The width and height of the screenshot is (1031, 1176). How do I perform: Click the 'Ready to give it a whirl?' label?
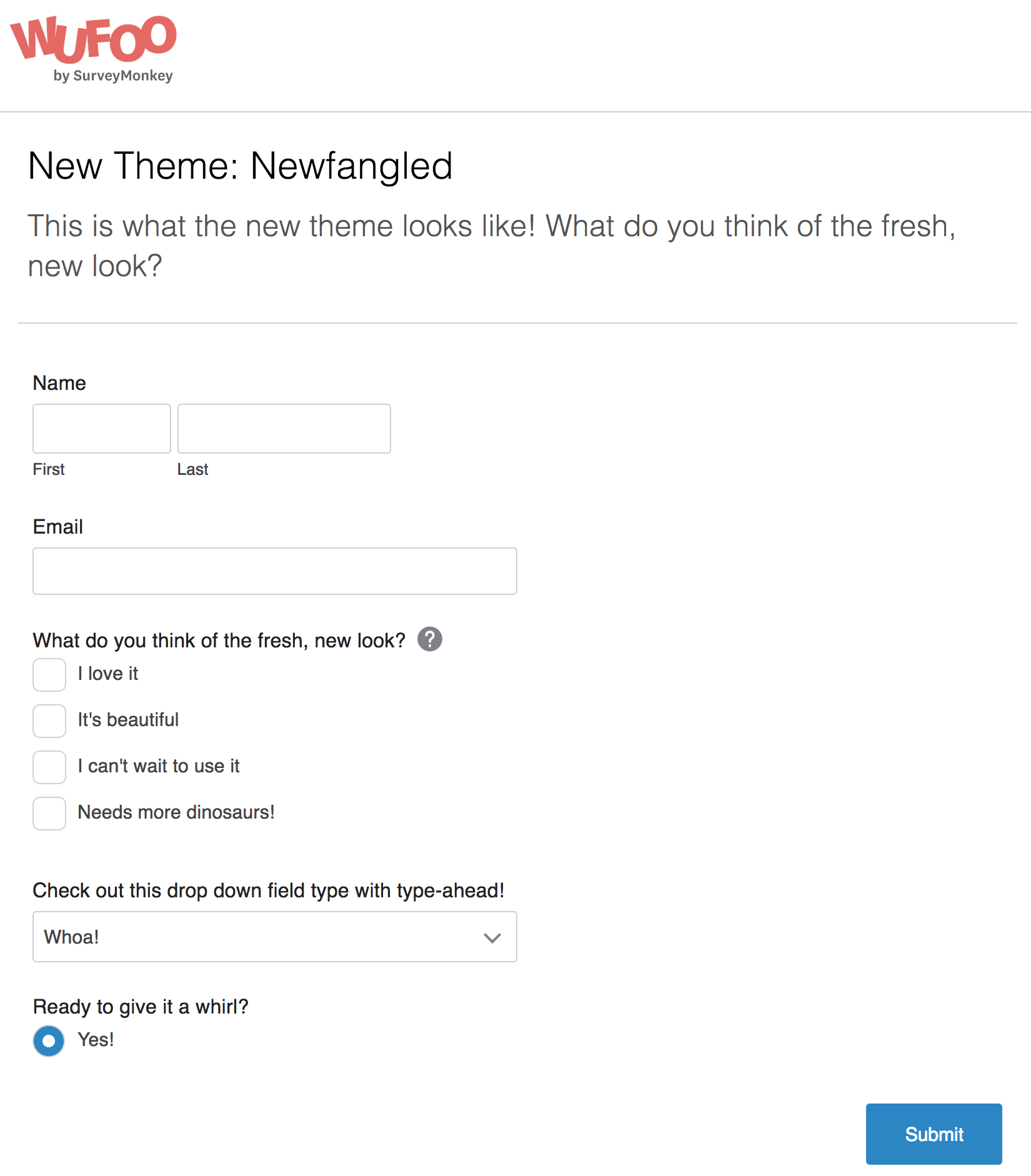[140, 1006]
